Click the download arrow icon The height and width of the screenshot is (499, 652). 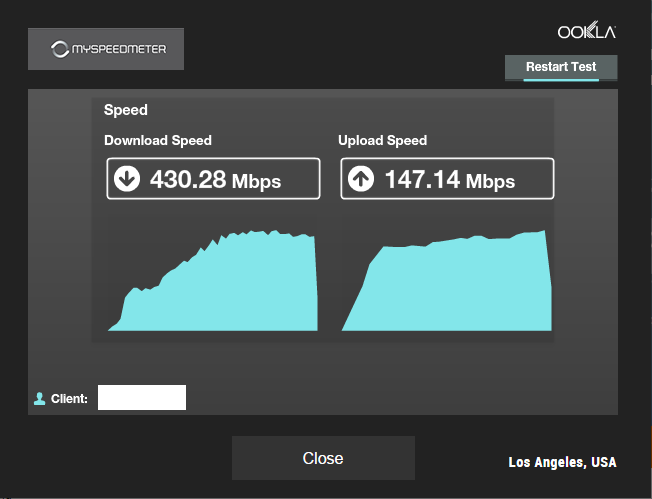127,178
